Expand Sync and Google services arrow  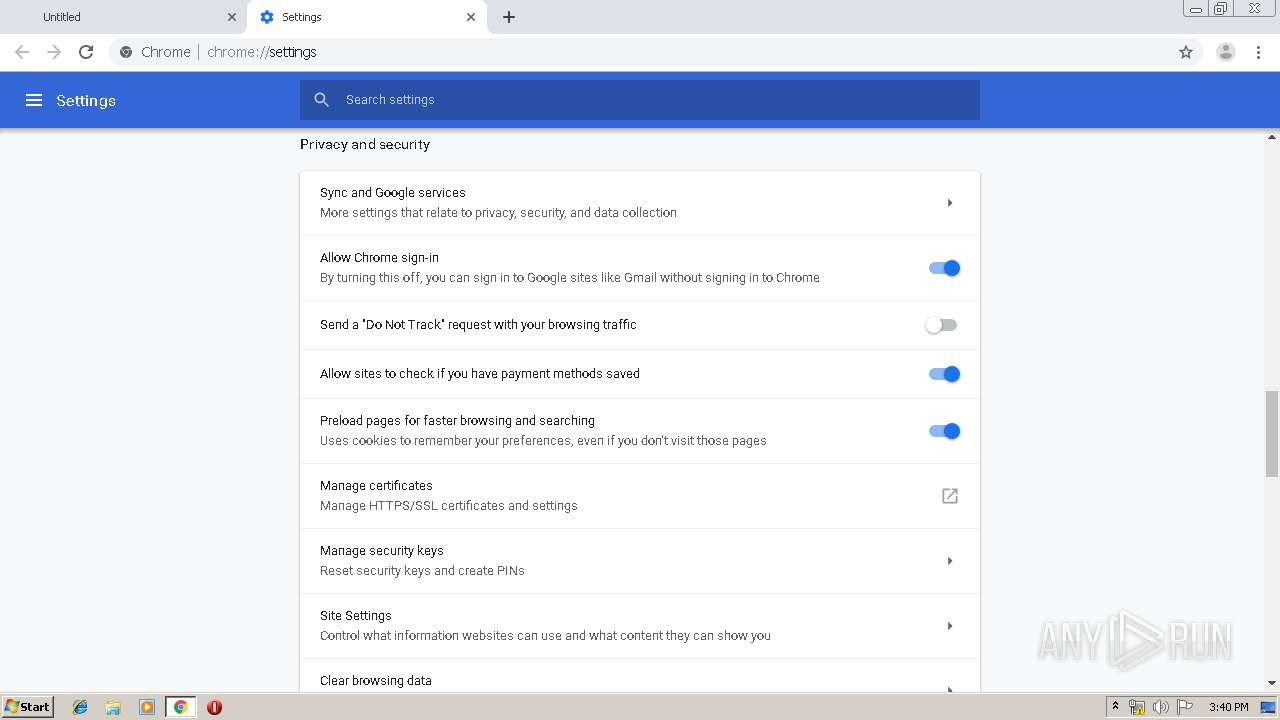coord(950,203)
